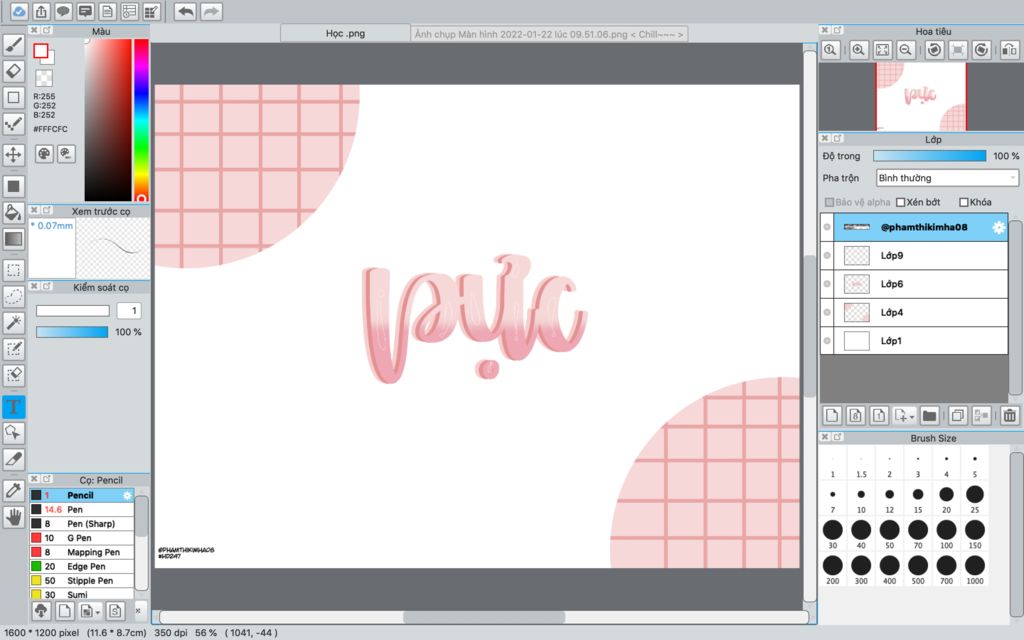Screen dimensions: 1024x640
Task: Zoom in using the navigator magnifier plus
Action: (x=859, y=50)
